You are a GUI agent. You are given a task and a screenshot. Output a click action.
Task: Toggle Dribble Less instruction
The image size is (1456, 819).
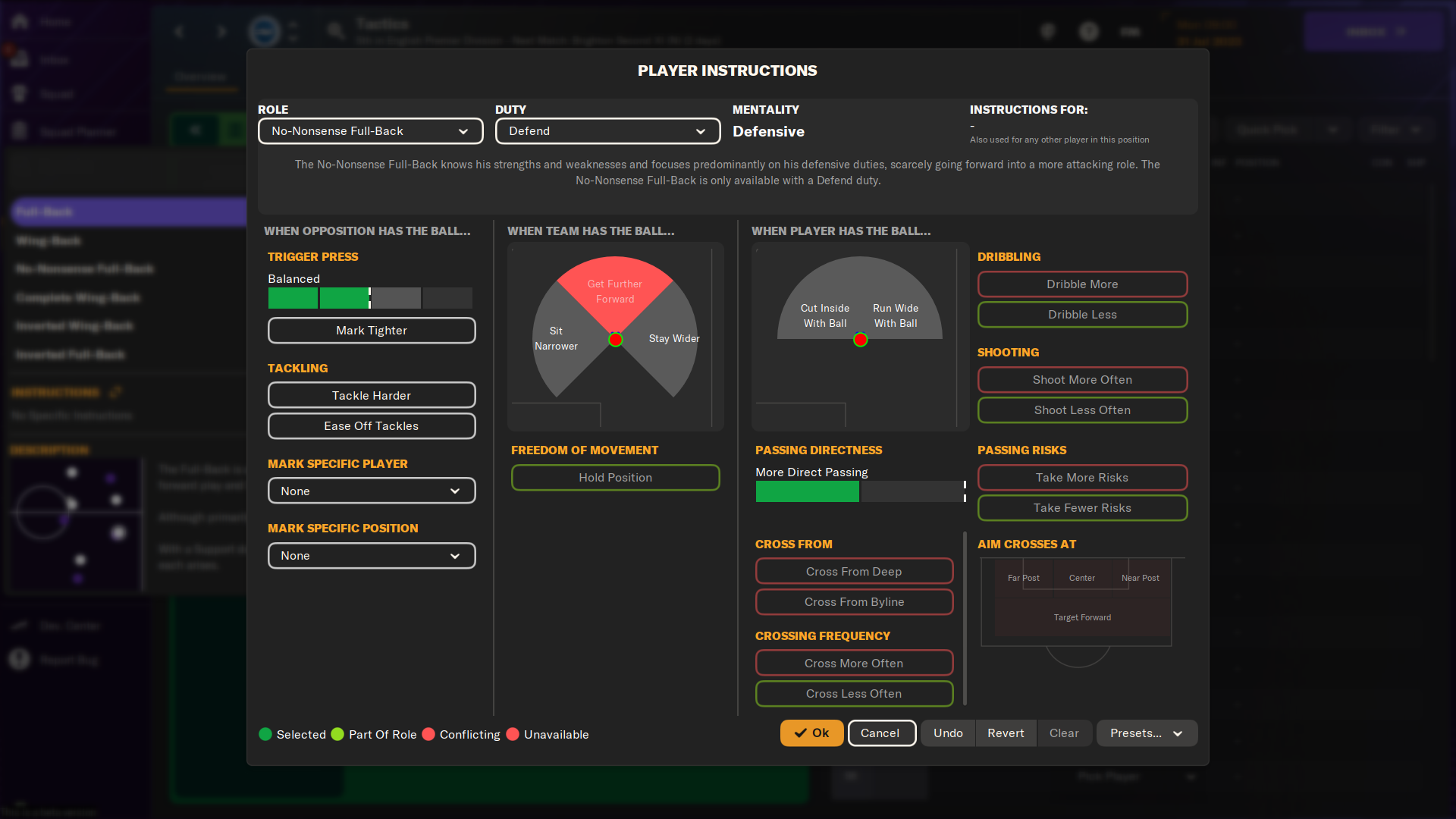(1082, 315)
